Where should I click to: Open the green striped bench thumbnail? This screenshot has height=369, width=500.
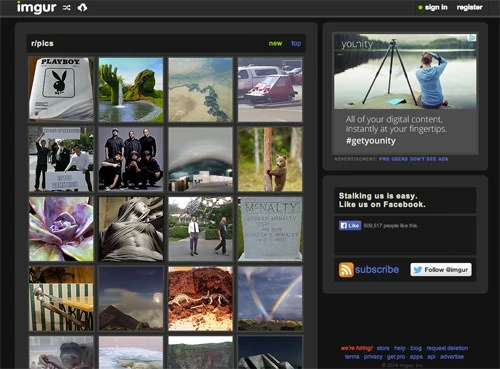(x=61, y=298)
